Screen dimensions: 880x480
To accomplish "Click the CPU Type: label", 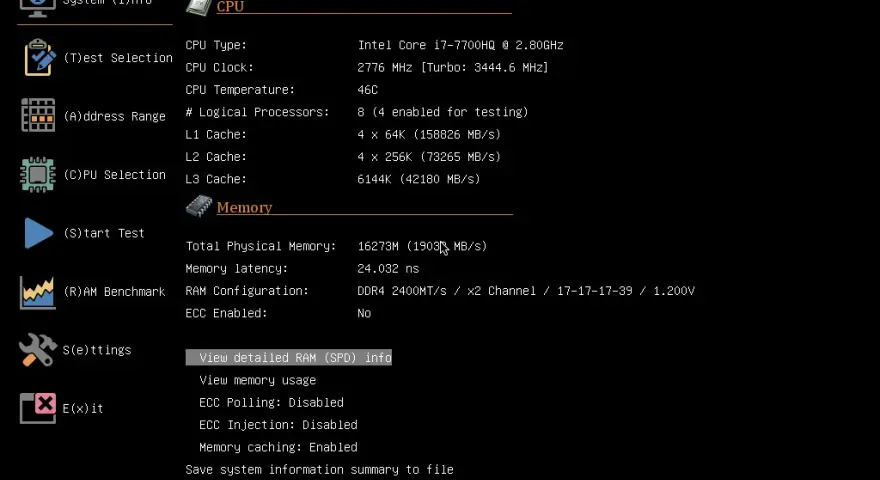I will coord(216,45).
